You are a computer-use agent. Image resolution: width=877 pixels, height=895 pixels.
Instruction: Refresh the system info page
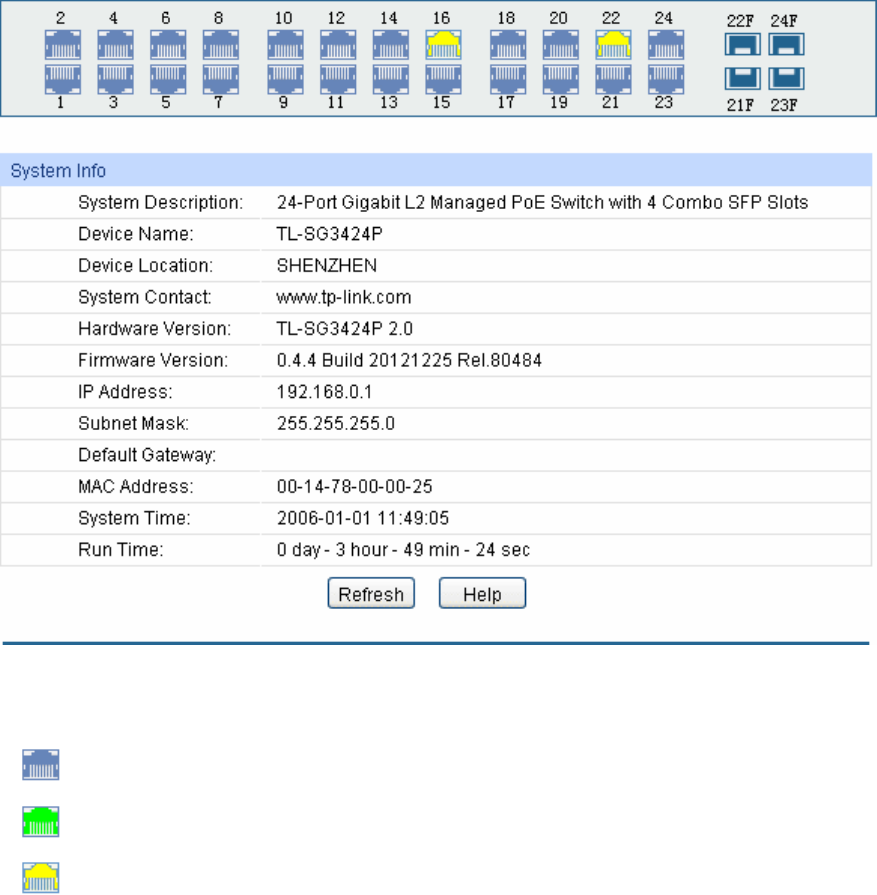371,593
